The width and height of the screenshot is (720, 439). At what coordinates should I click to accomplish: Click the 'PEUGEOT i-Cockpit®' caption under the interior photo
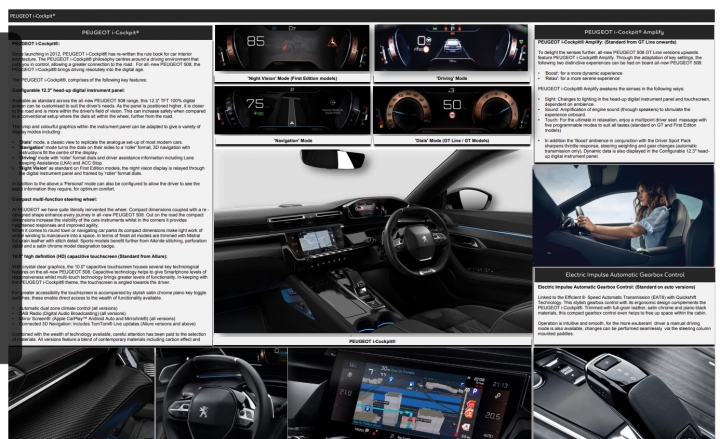[372, 341]
